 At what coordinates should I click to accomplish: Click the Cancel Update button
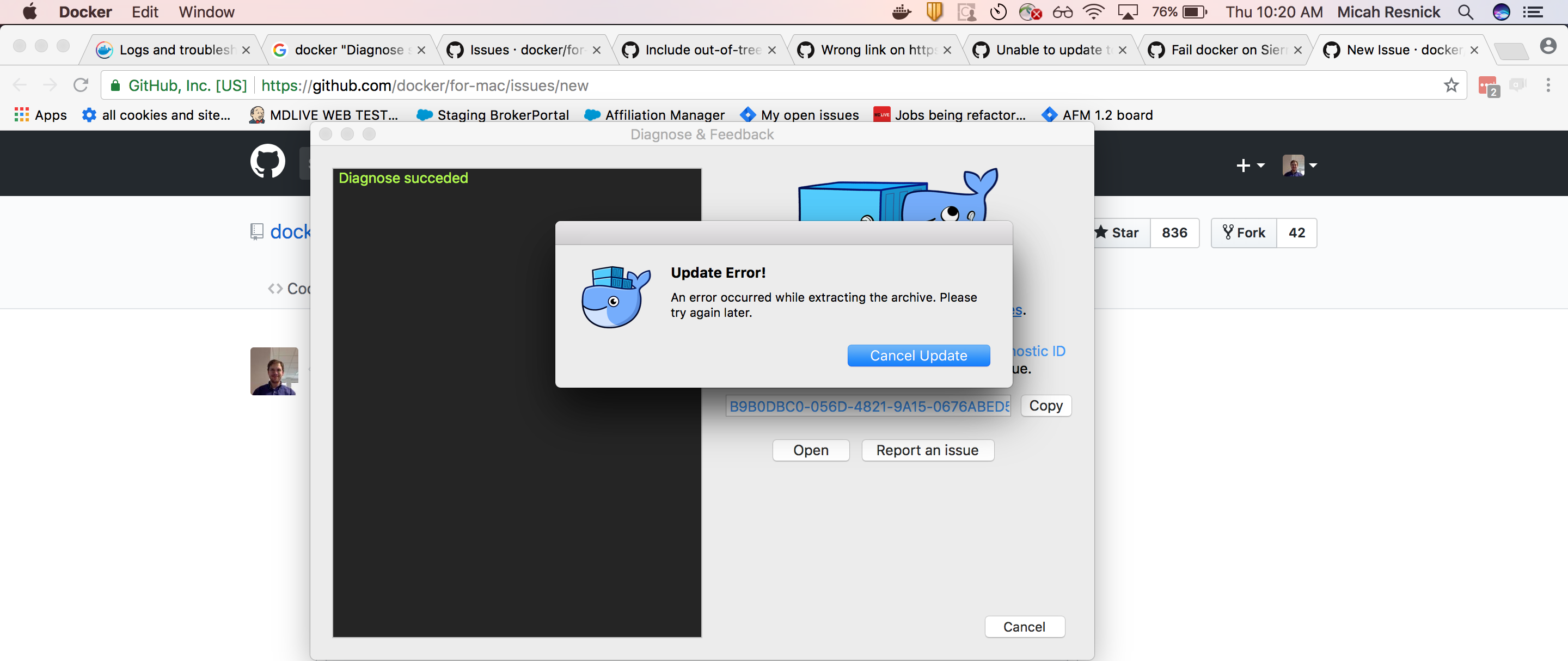coord(918,356)
